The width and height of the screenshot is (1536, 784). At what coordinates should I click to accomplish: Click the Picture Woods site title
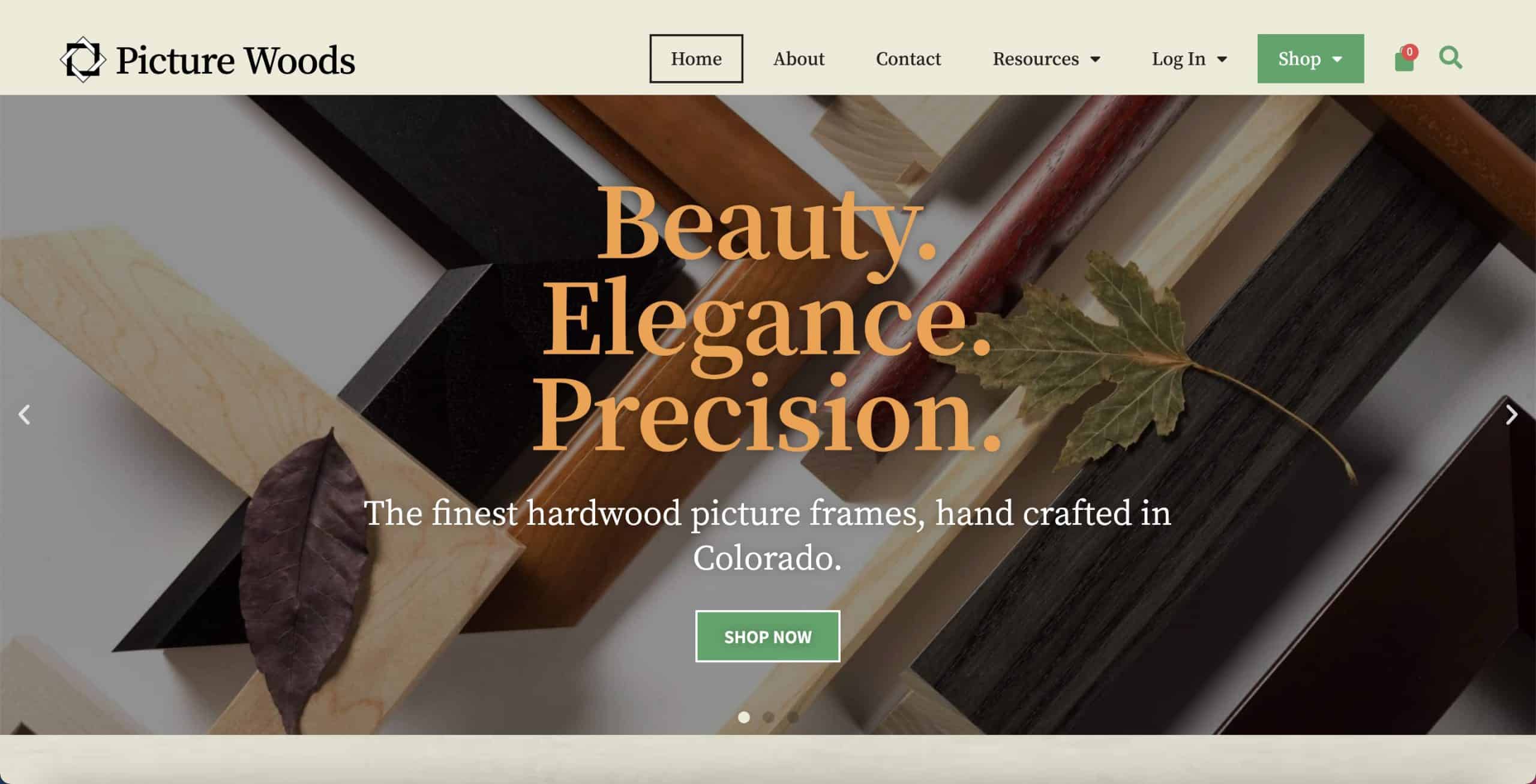[x=235, y=61]
